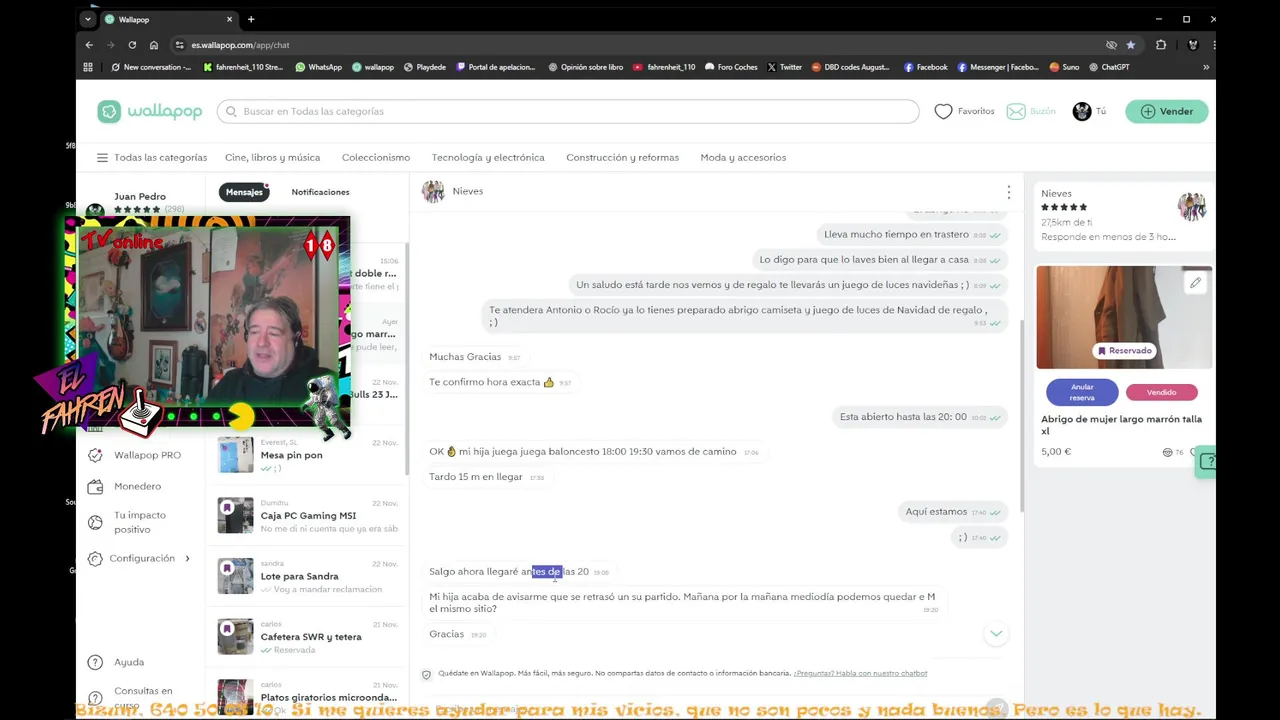Reload the page
Screen dimensions: 1280x720
(132, 45)
